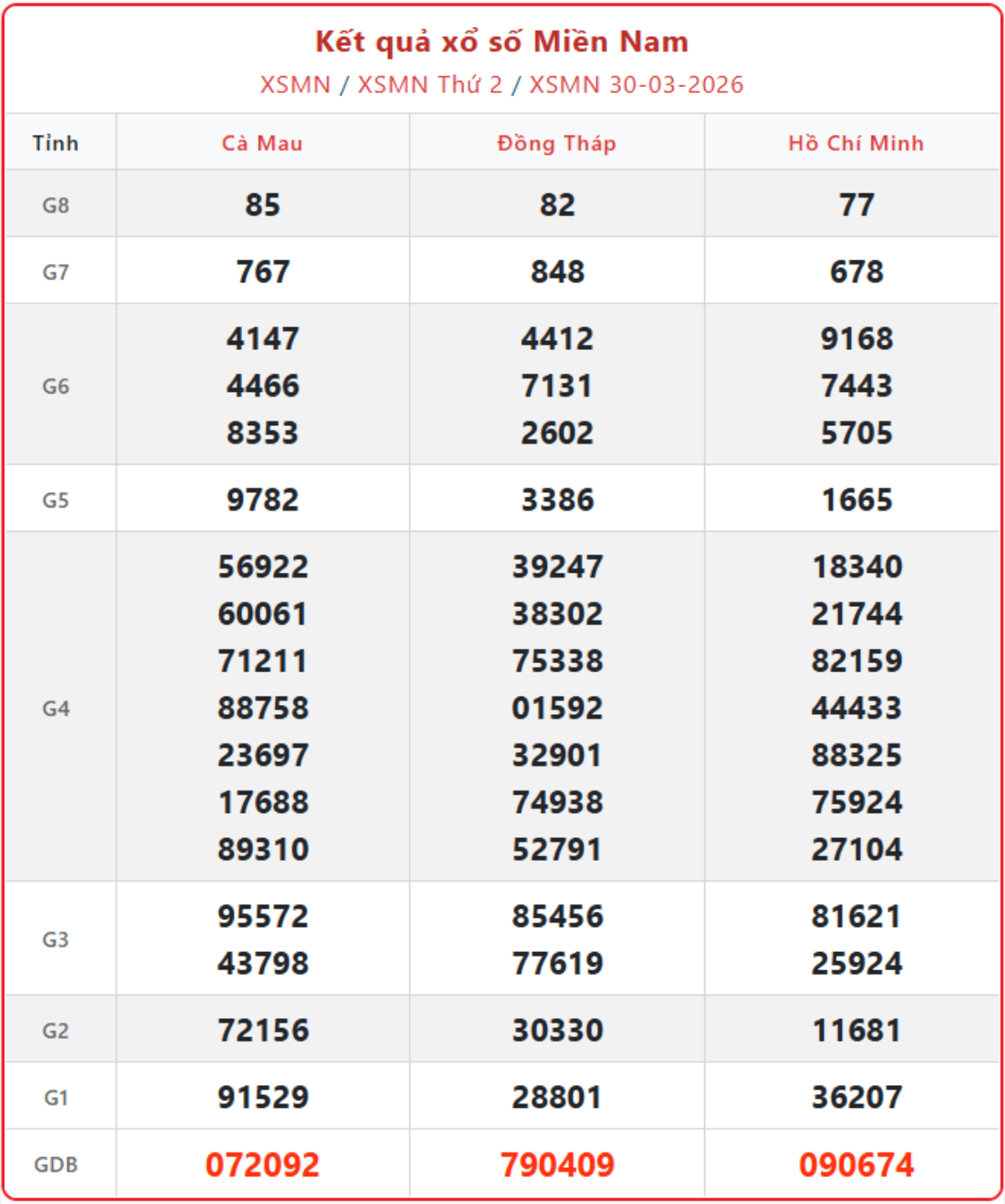Image resolution: width=1005 pixels, height=1204 pixels.
Task: Select the GDB row label
Action: tap(56, 1165)
